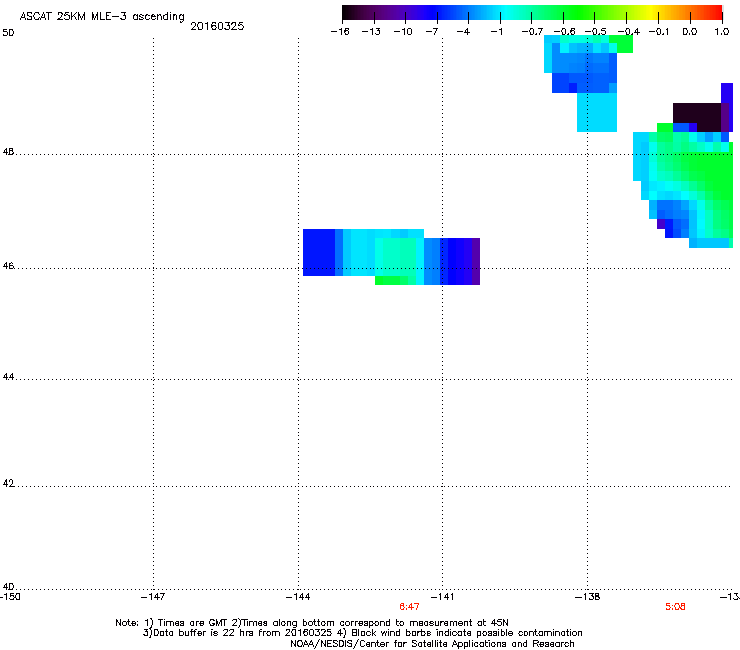Click the colorbar label -7
Screen dimensions: 740x650
pyautogui.click(x=432, y=32)
